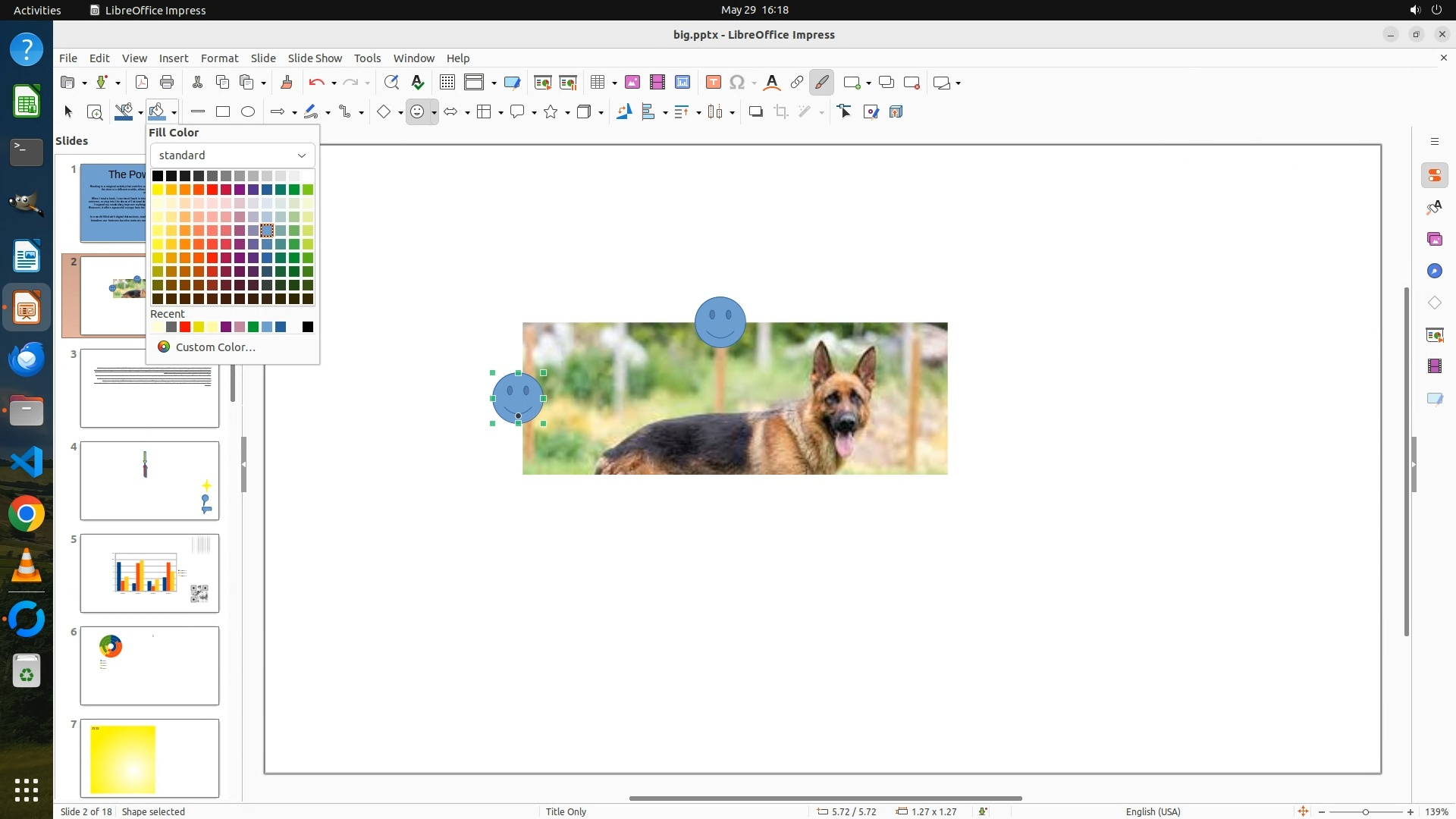Toggle the Show Draw Functions button

821,83
